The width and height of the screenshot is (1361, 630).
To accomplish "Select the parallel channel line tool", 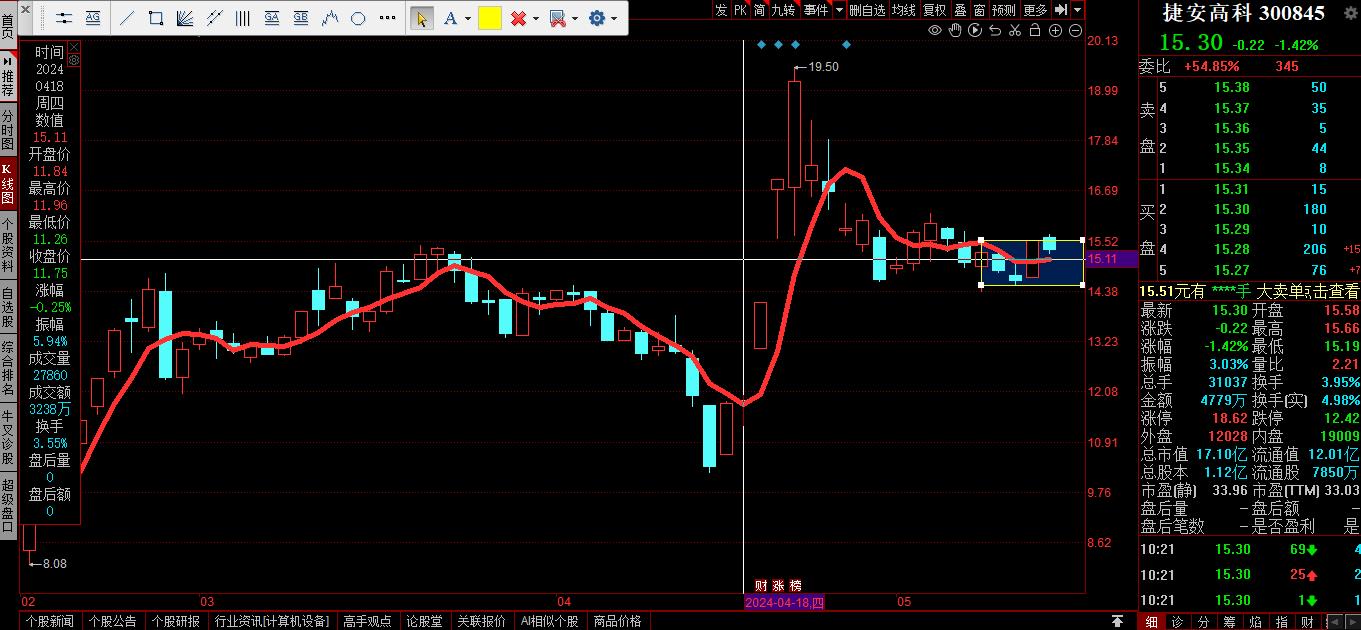I will pyautogui.click(x=213, y=18).
